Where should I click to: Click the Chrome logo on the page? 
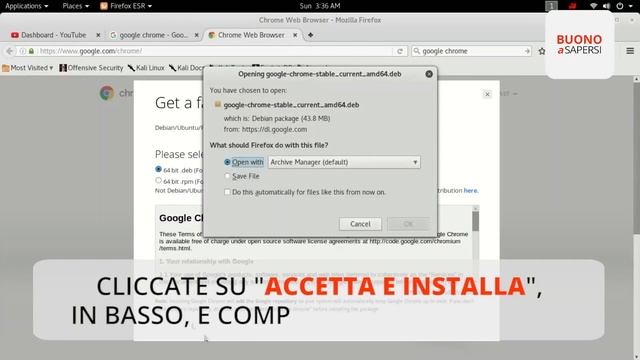[x=107, y=93]
